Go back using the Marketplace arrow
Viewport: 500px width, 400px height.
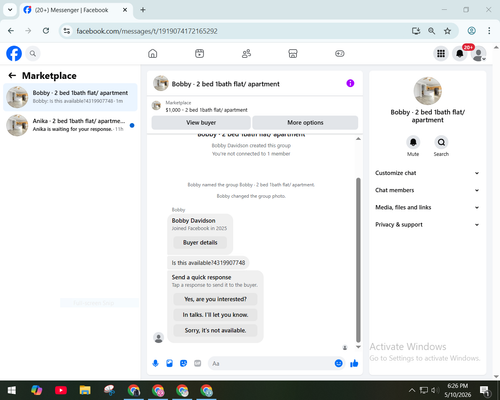click(12, 76)
